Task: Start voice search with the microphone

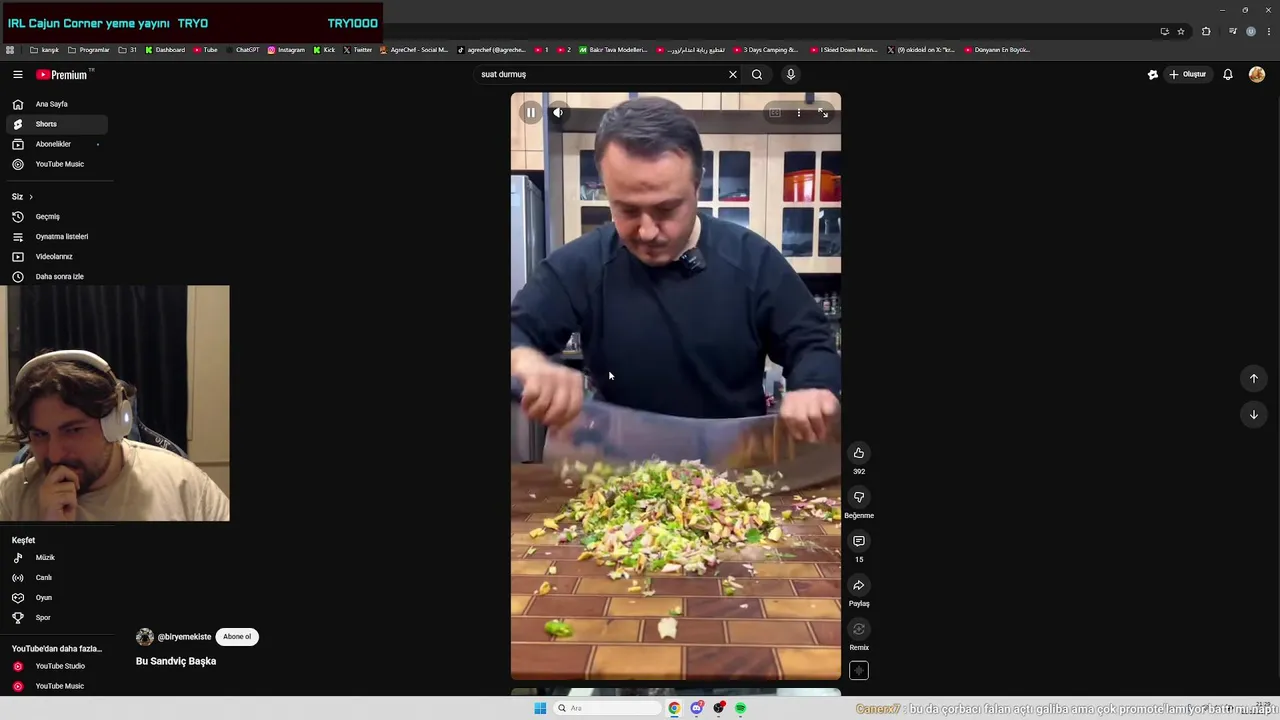Action: (x=790, y=74)
